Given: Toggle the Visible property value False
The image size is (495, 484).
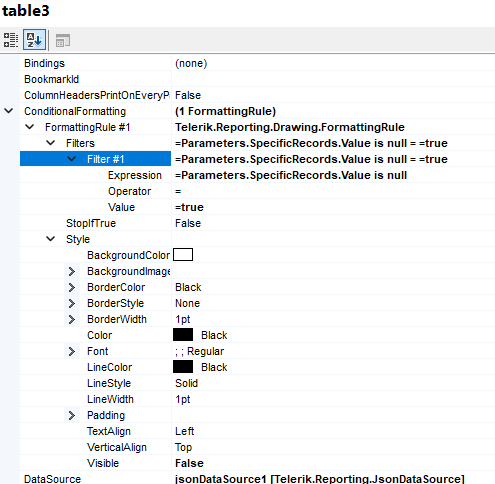Looking at the screenshot, I should coord(333,463).
